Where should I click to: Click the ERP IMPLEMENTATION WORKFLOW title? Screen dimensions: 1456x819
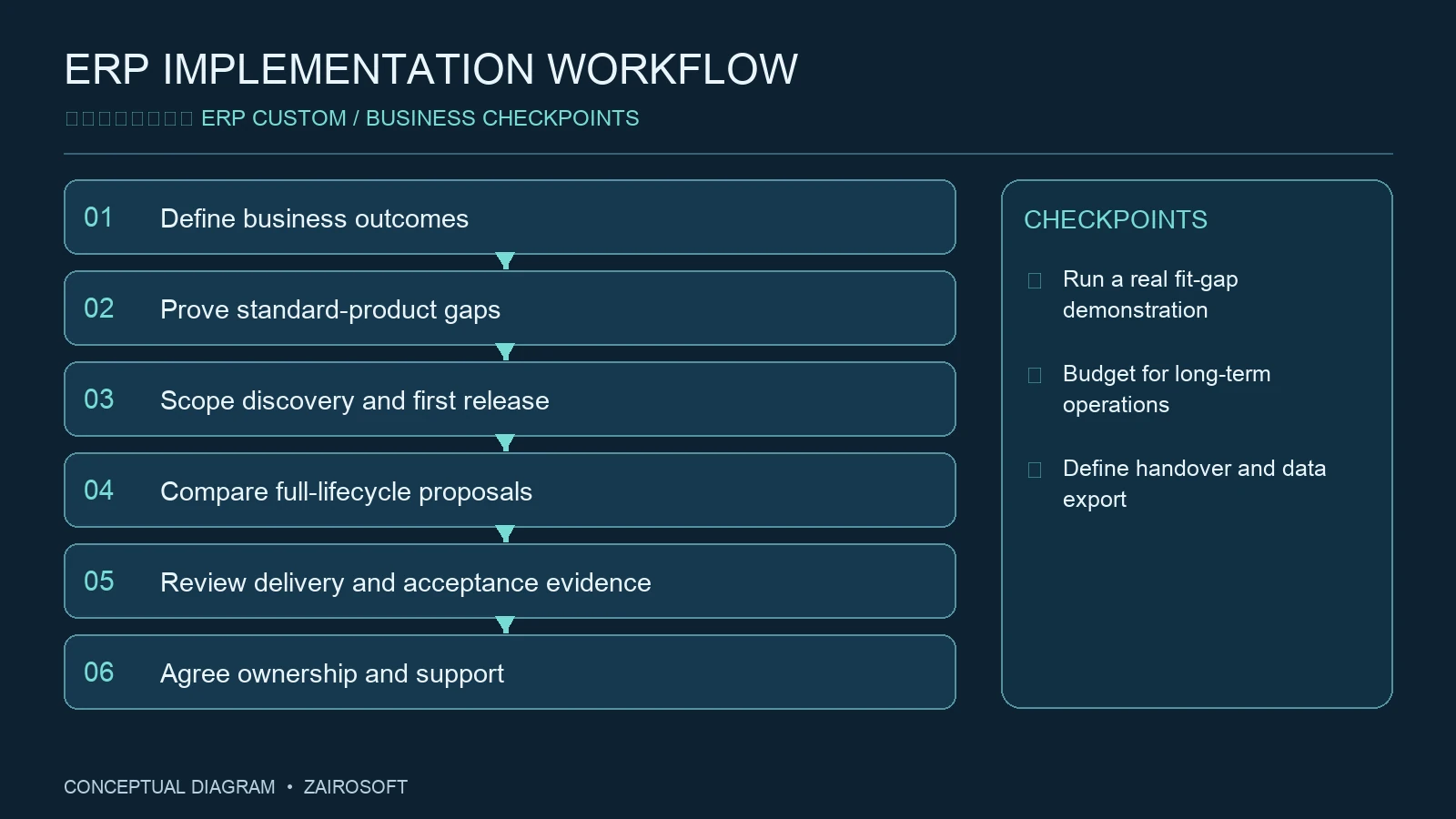(431, 69)
